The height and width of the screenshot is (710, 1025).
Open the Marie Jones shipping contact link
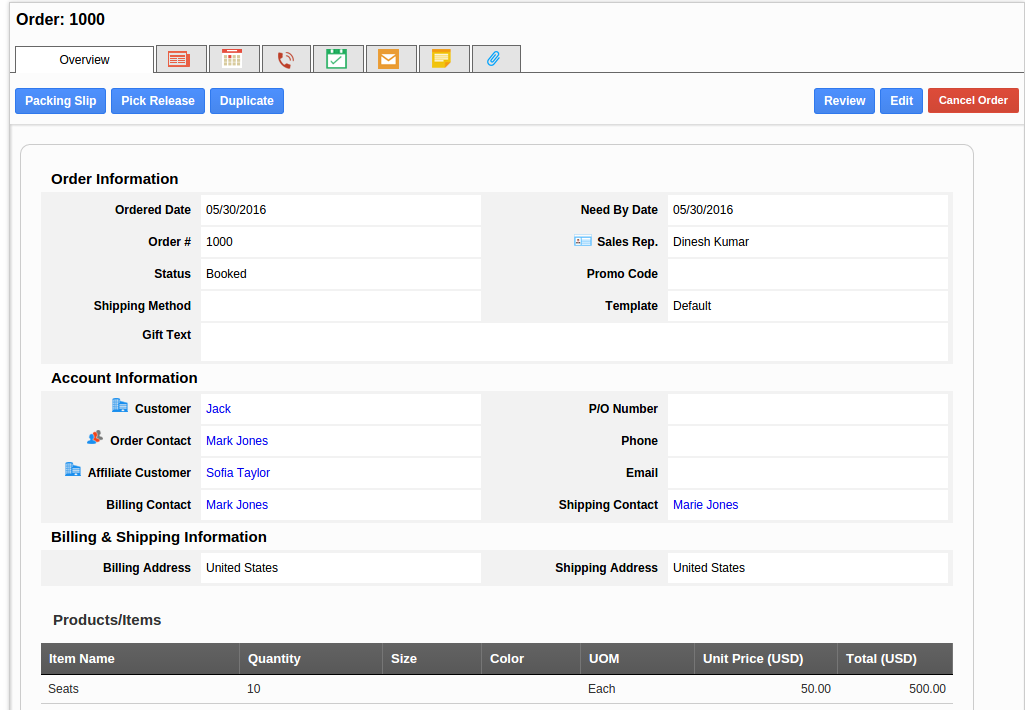coord(705,505)
